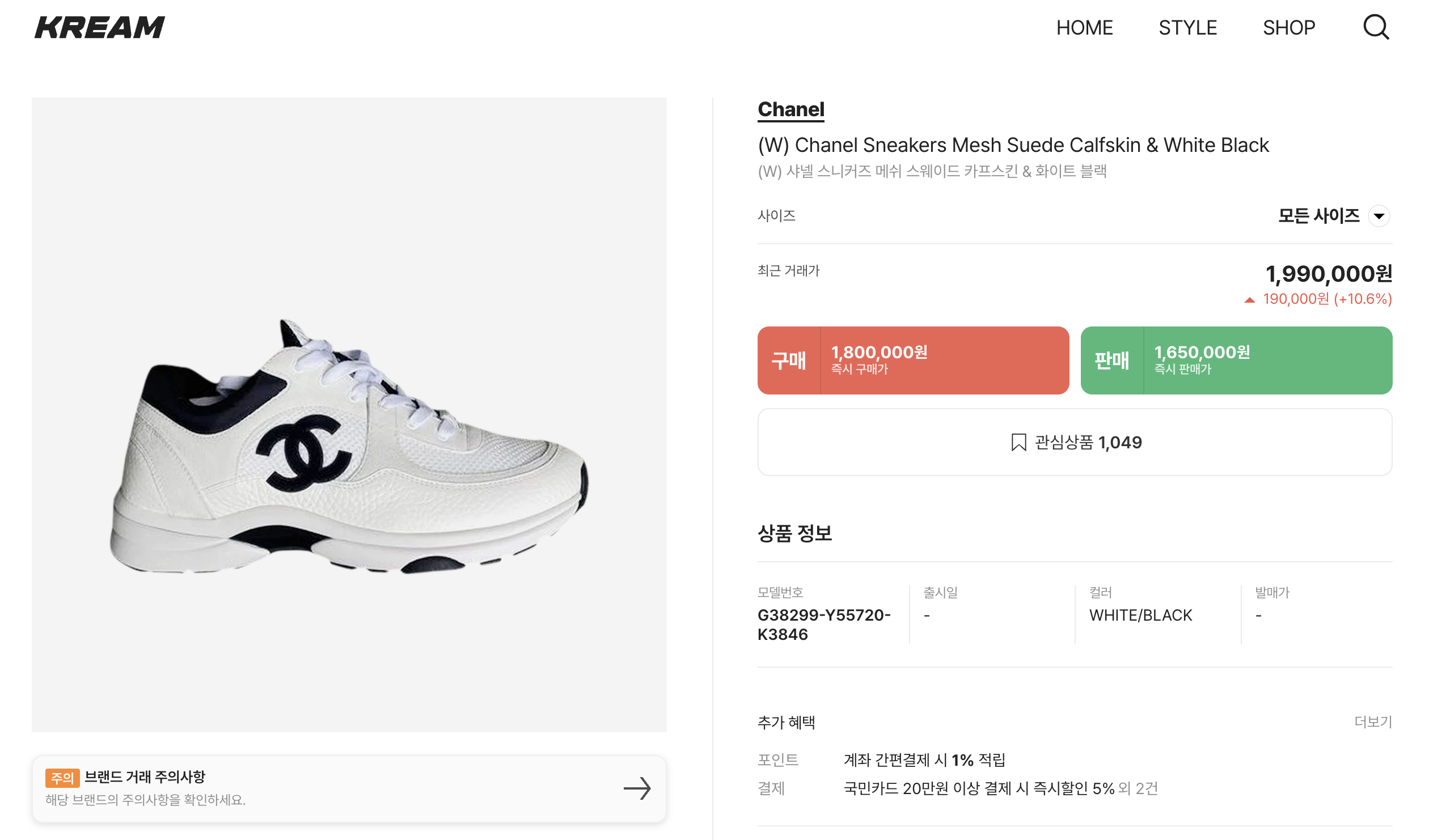
Task: Click the Chanel sneaker product image
Action: (x=349, y=442)
